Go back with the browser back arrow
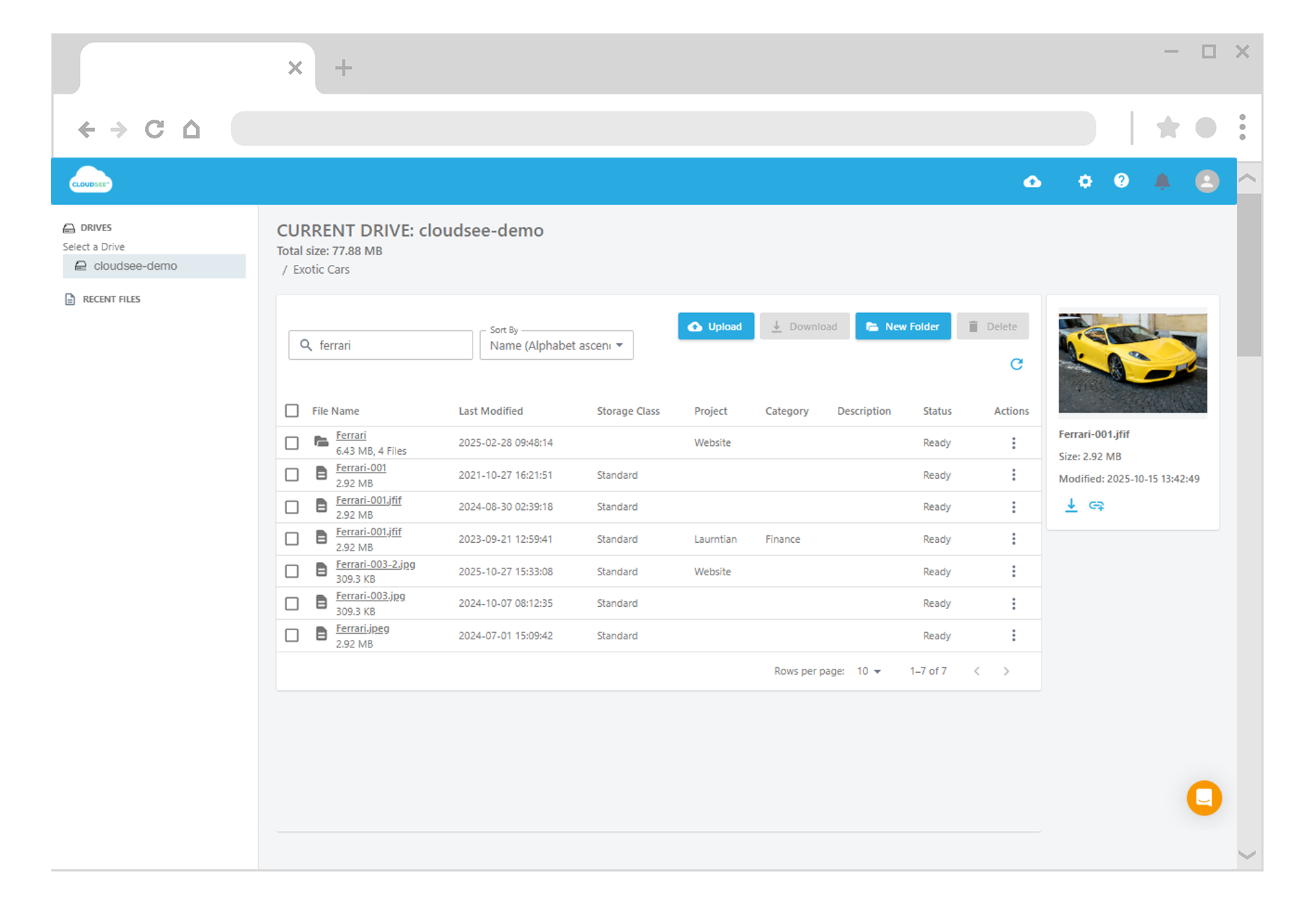 coord(86,129)
